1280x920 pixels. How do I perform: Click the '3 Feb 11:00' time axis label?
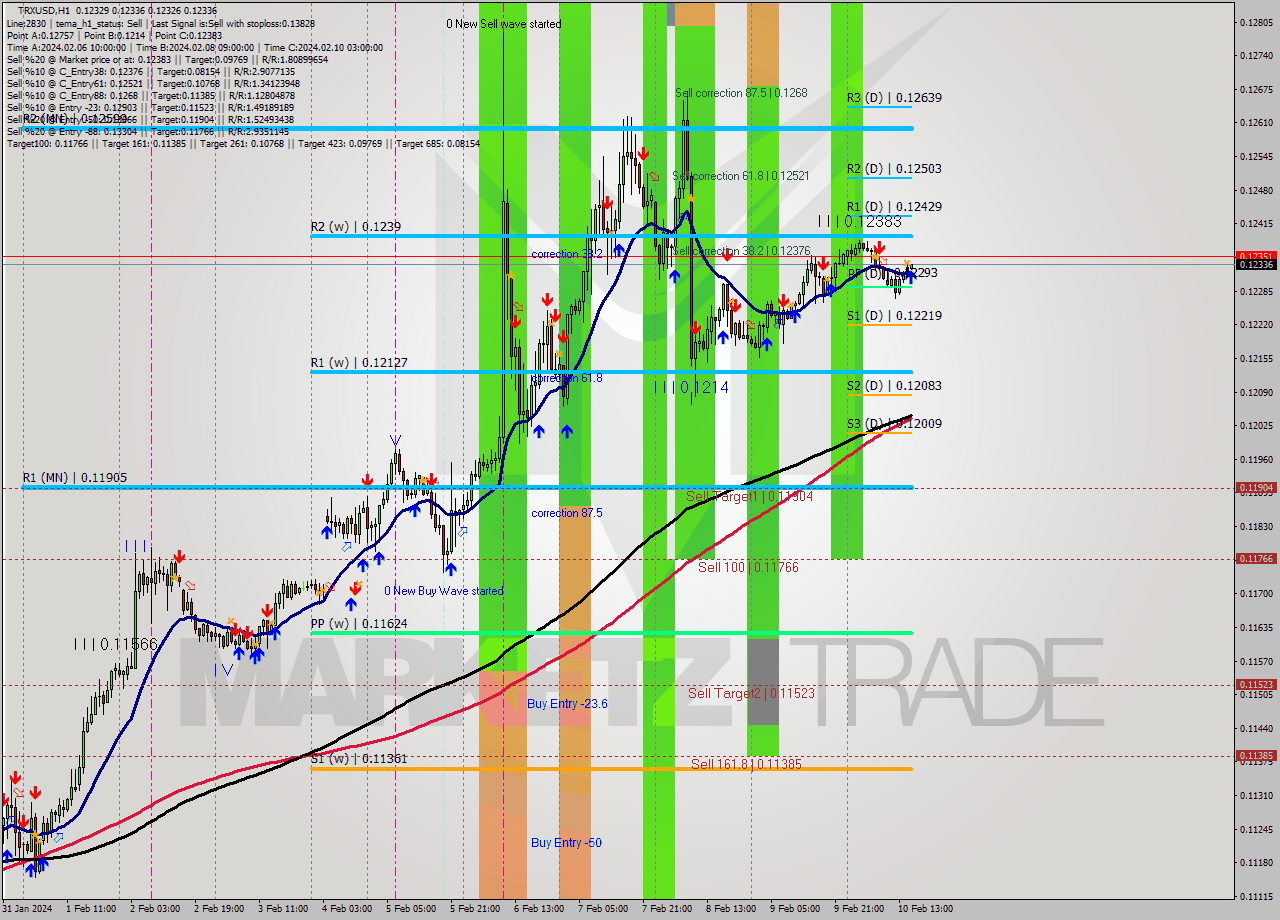pyautogui.click(x=283, y=909)
